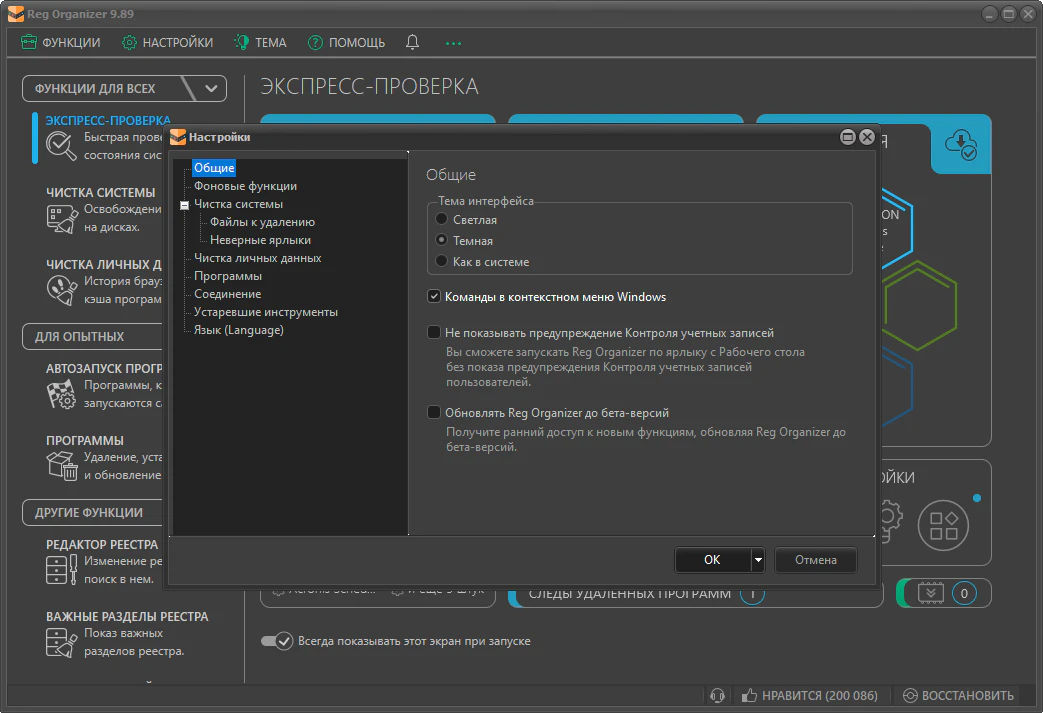1043x713 pixels.
Task: Click the thumbs-up Like icon
Action: [749, 696]
